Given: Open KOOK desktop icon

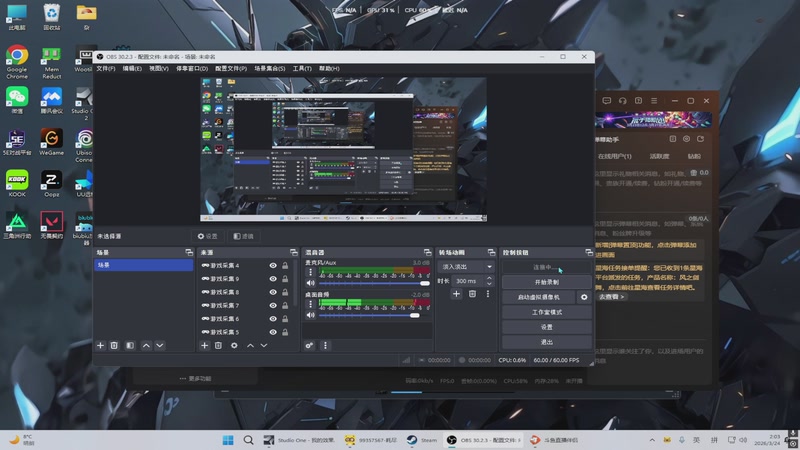Looking at the screenshot, I should pyautogui.click(x=17, y=183).
